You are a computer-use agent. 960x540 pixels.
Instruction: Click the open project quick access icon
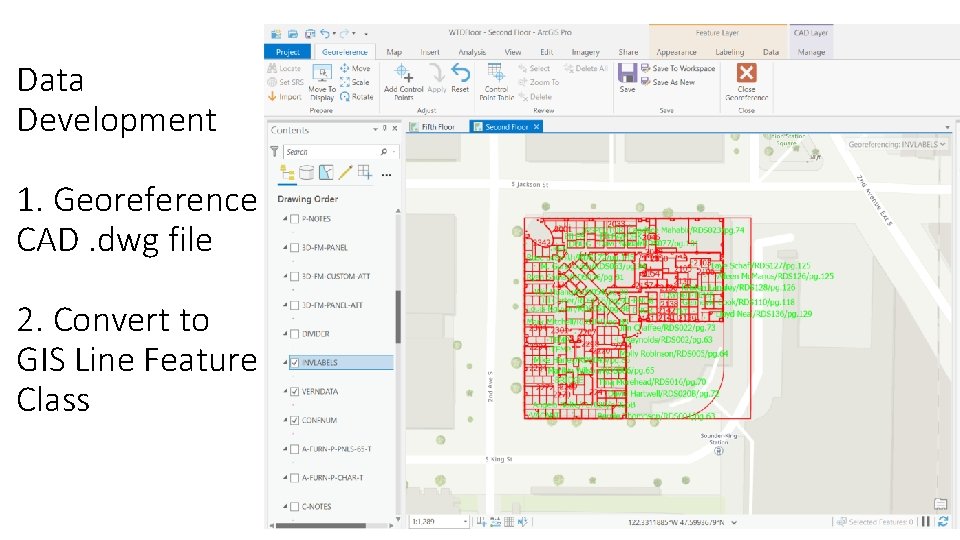click(x=293, y=33)
